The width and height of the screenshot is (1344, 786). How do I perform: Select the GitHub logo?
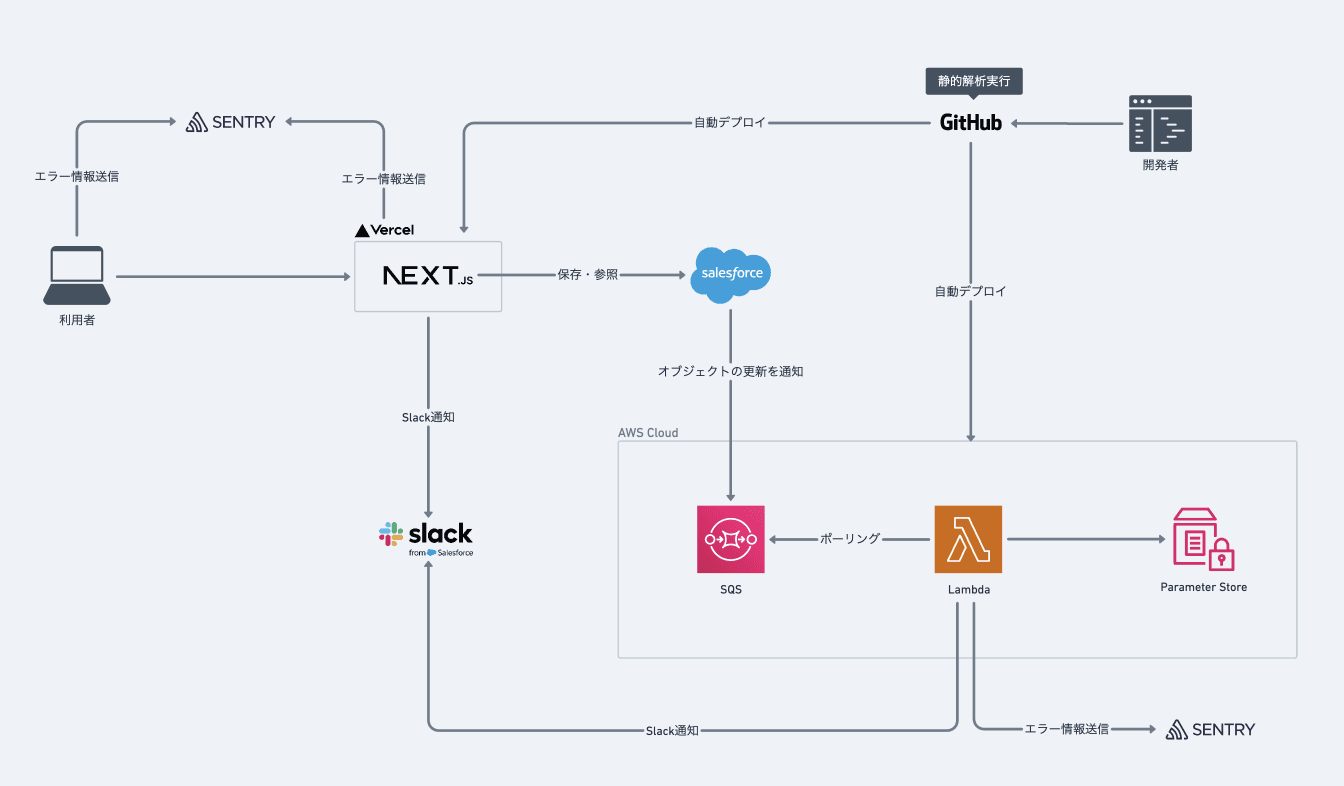[971, 123]
